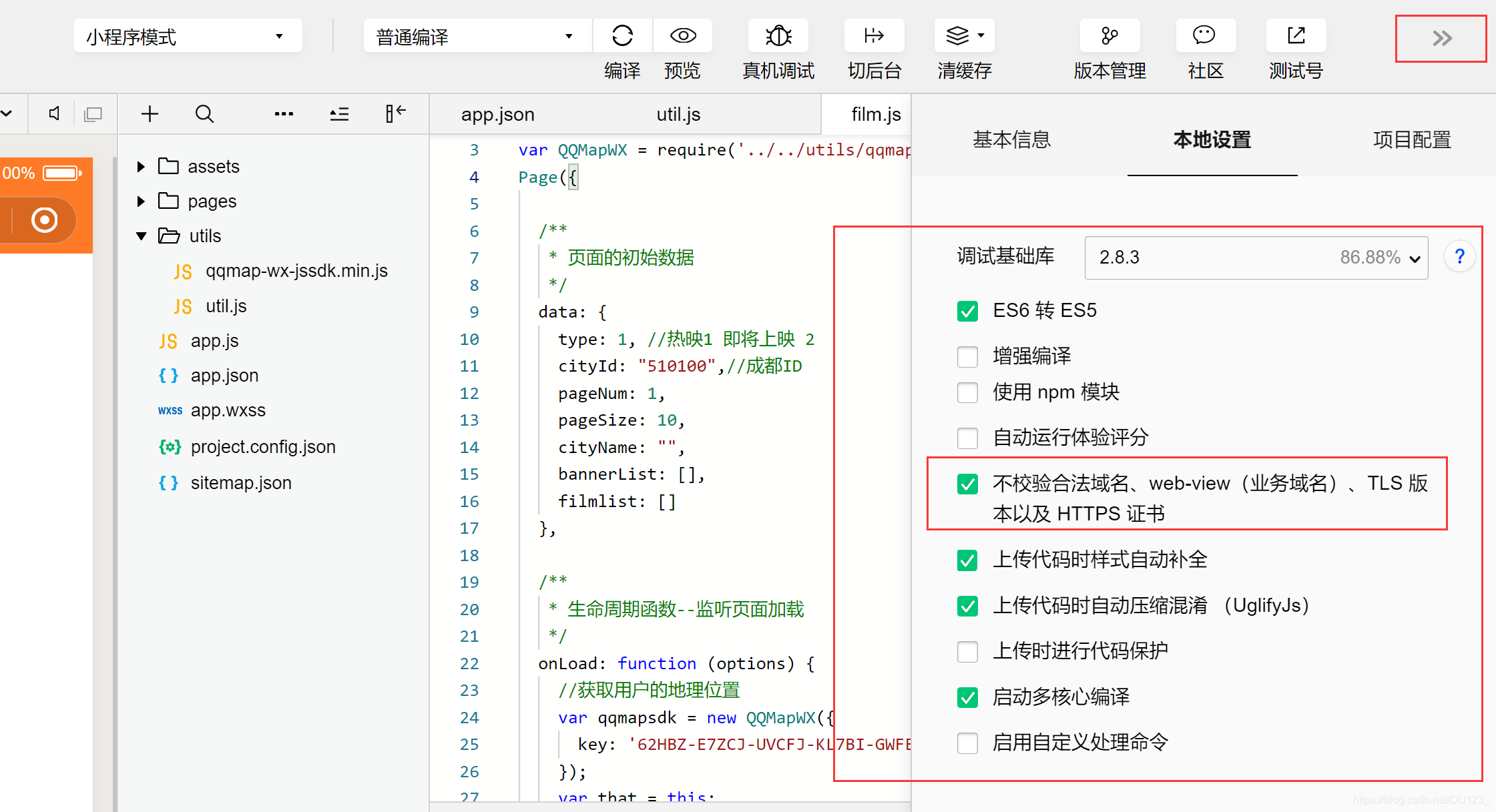Toggle 上传代码时样式自动补全 checkbox
The height and width of the screenshot is (812, 1496).
(x=967, y=560)
